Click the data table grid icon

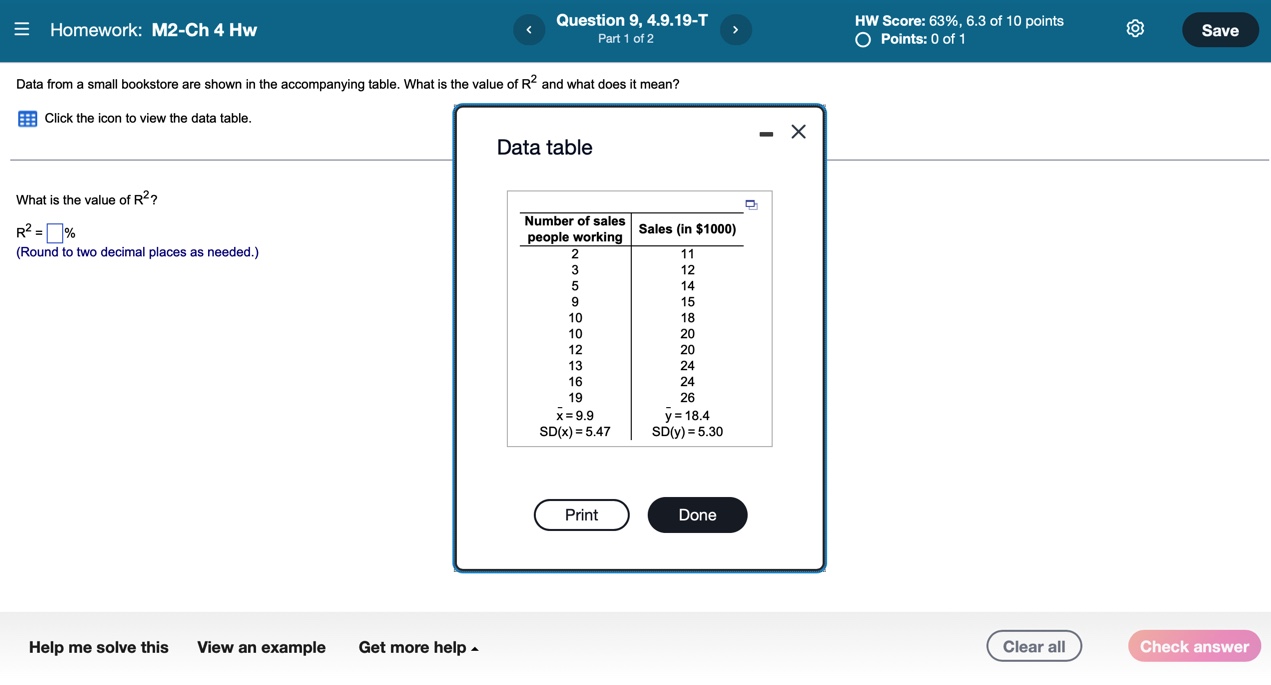tap(28, 119)
